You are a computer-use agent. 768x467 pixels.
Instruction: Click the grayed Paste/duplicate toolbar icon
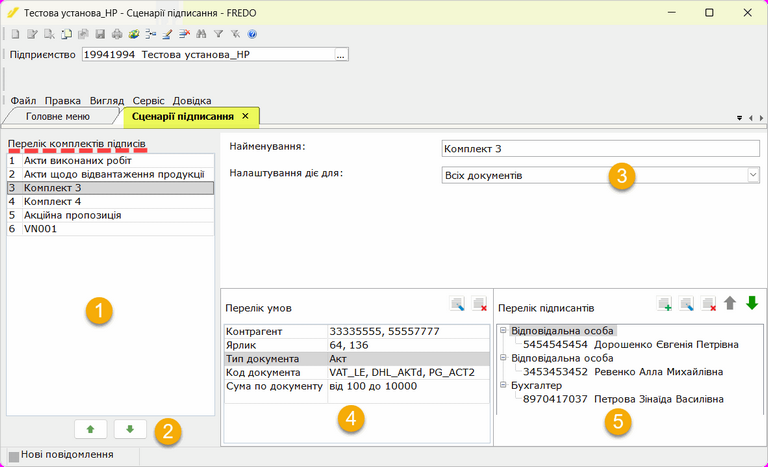point(83,34)
